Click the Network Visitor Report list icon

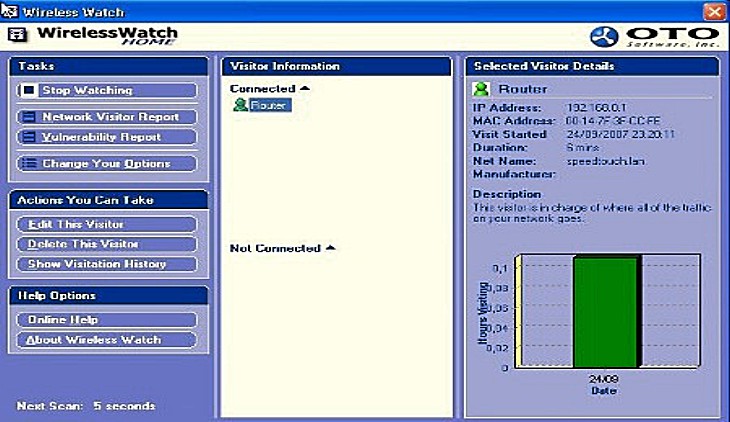click(x=29, y=116)
